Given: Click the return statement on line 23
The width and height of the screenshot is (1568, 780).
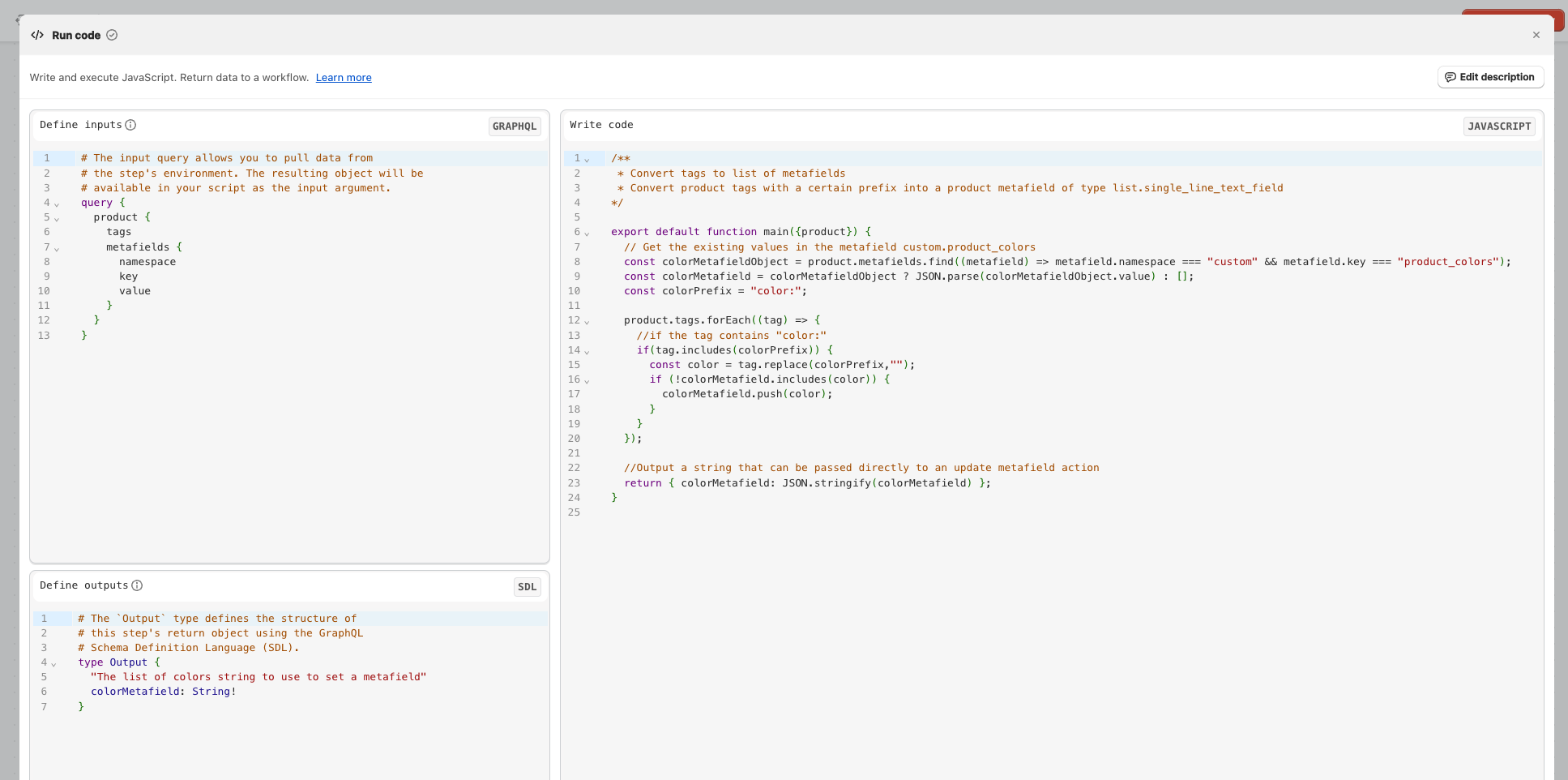Looking at the screenshot, I should [807, 483].
